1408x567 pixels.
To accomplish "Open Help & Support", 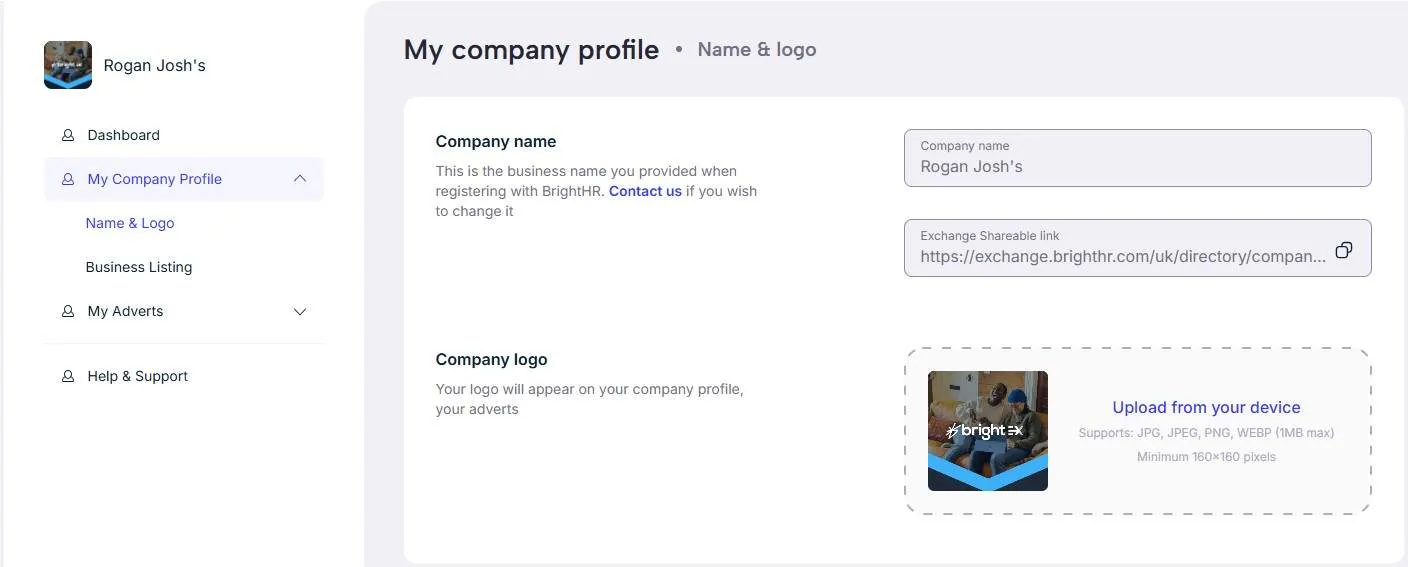I will [138, 376].
